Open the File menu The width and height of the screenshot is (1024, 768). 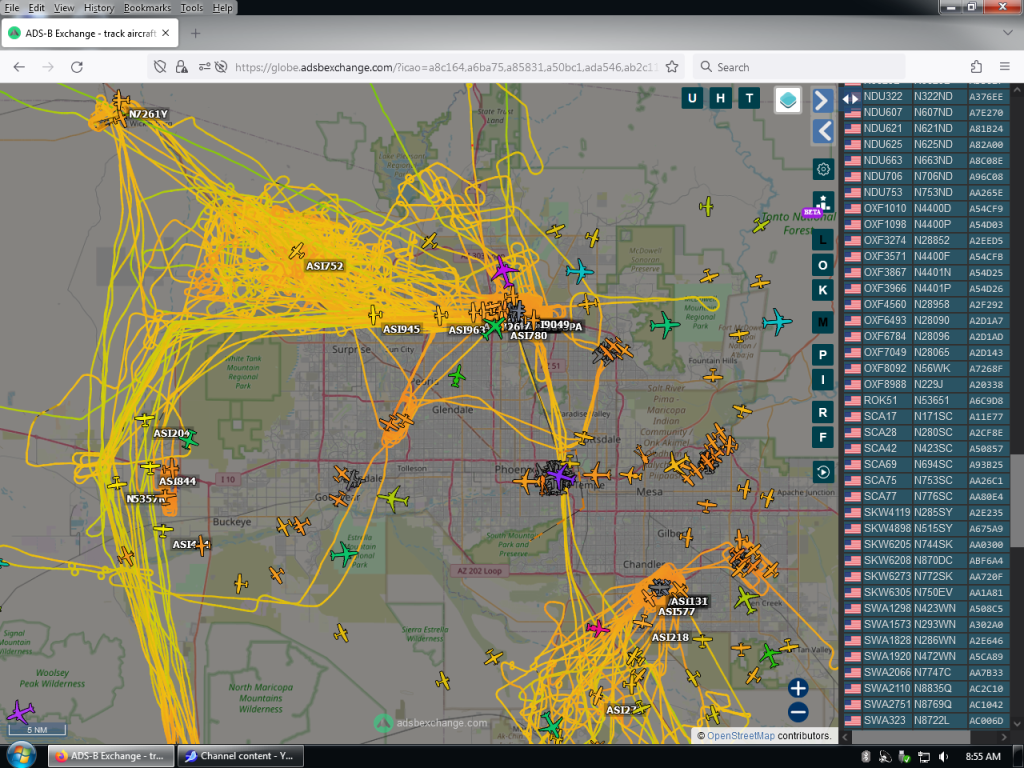[12, 8]
